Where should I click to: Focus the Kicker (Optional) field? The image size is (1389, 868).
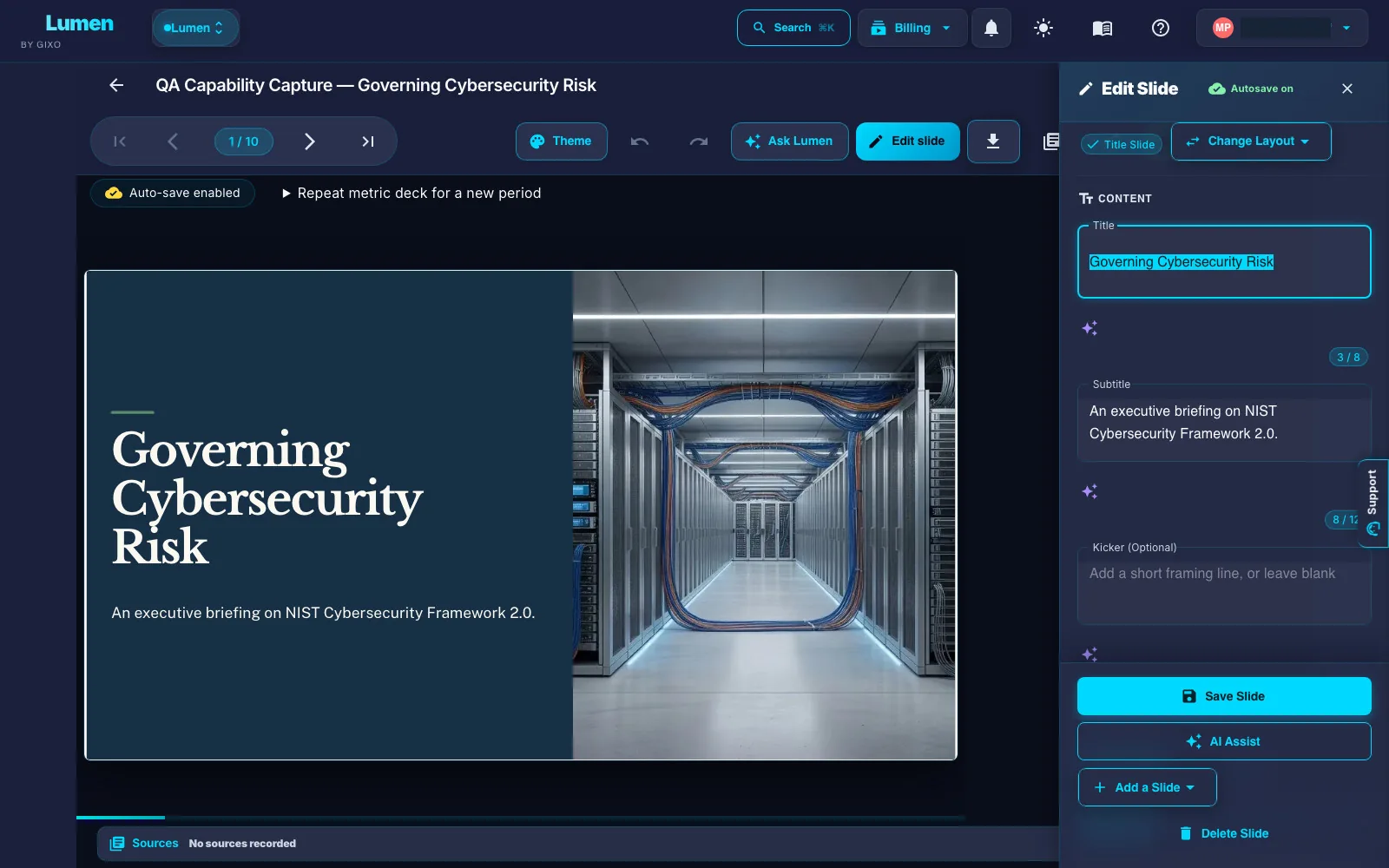[1224, 586]
